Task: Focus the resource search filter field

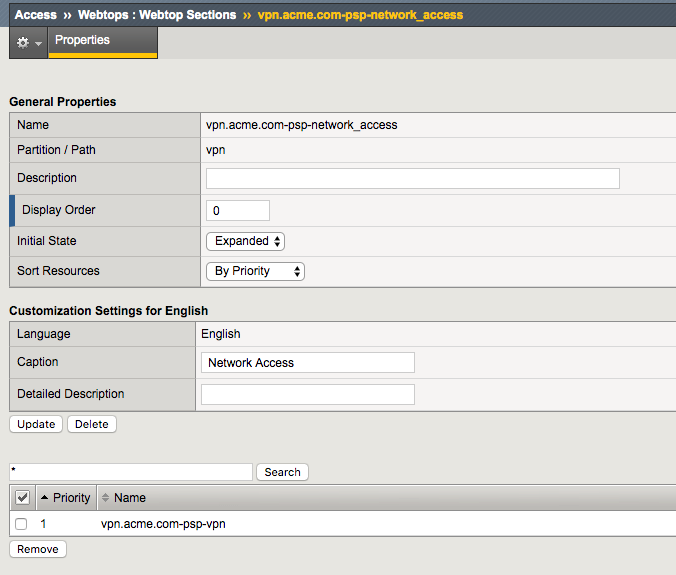Action: [x=131, y=472]
